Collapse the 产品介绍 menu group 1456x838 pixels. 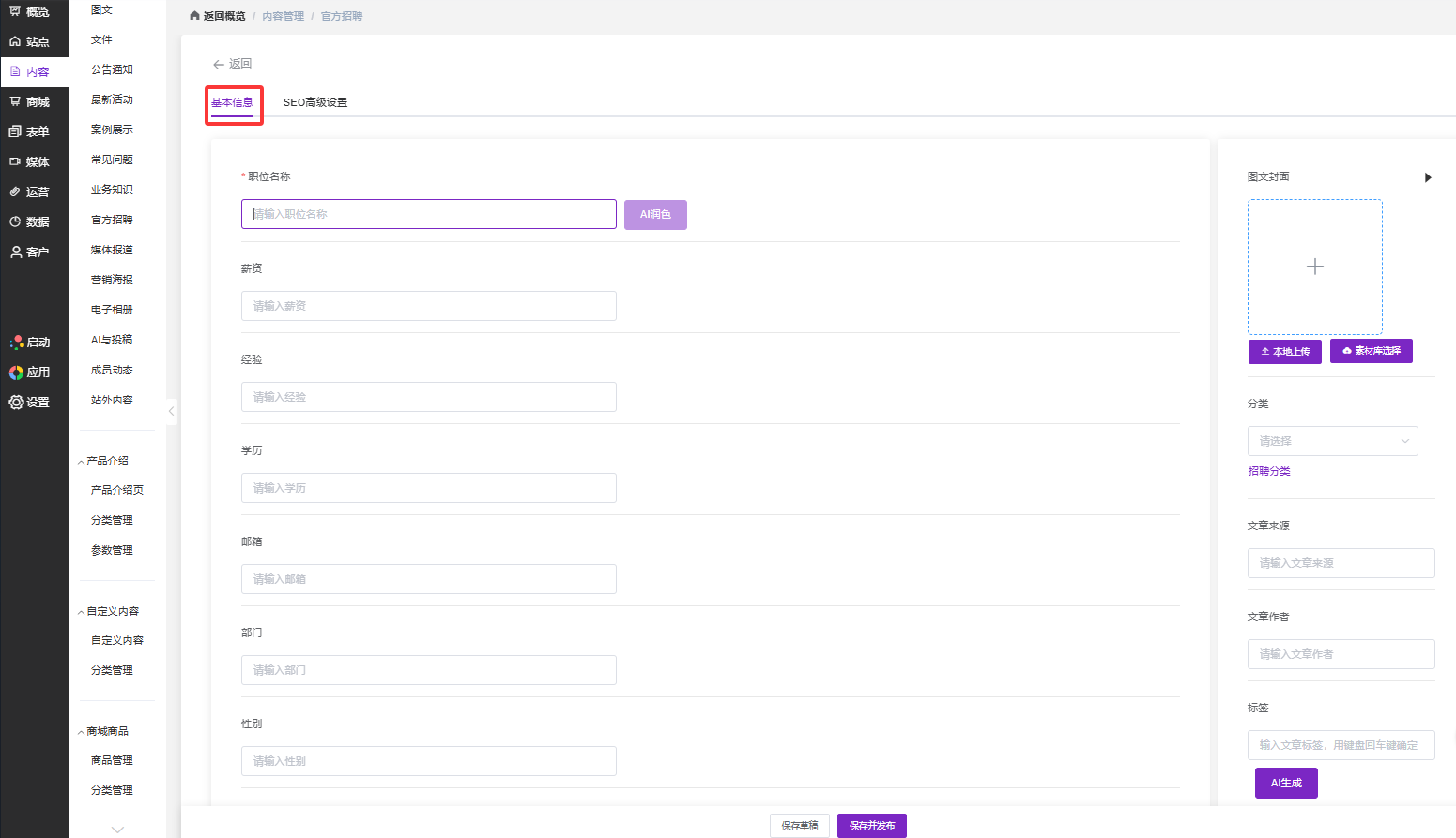[82, 462]
